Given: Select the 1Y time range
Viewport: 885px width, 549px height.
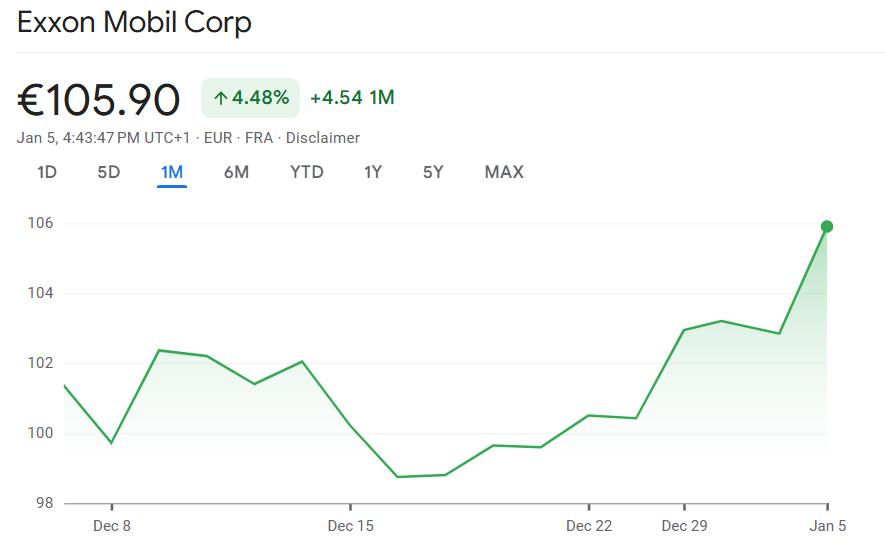Looking at the screenshot, I should click(373, 172).
